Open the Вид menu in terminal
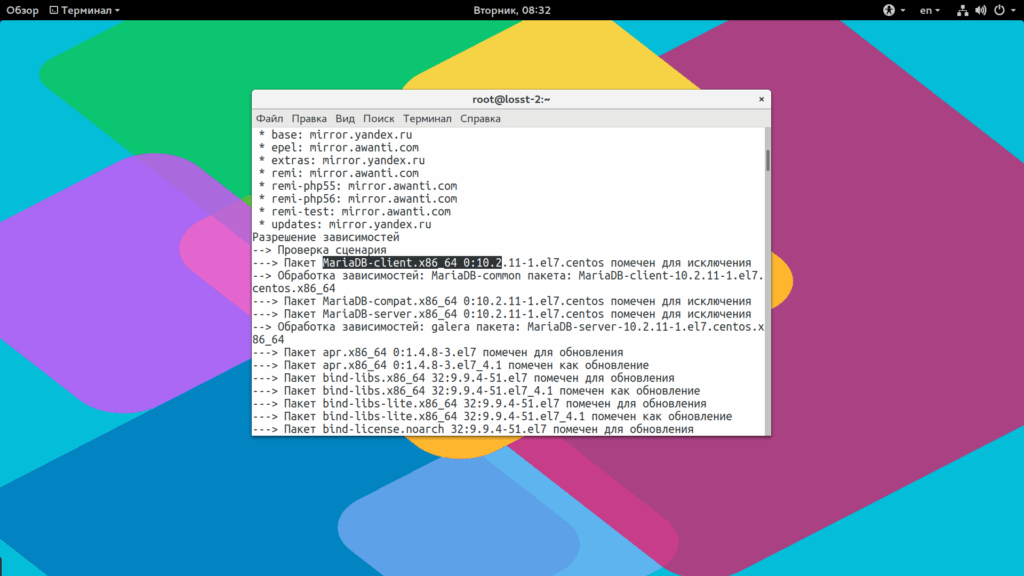 (345, 119)
